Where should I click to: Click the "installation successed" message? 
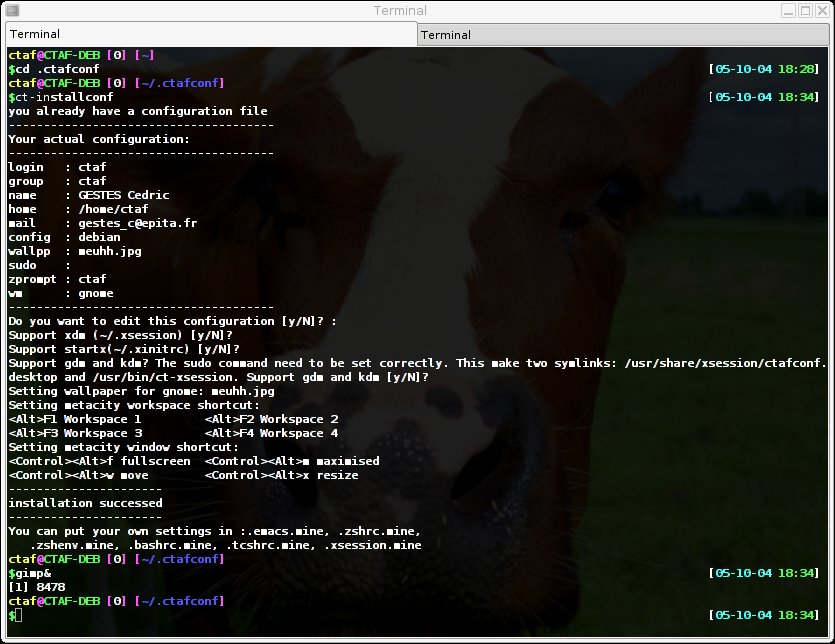(85, 503)
